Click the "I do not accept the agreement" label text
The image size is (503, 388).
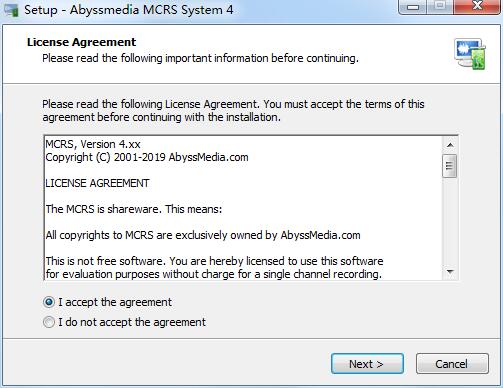pyautogui.click(x=132, y=322)
